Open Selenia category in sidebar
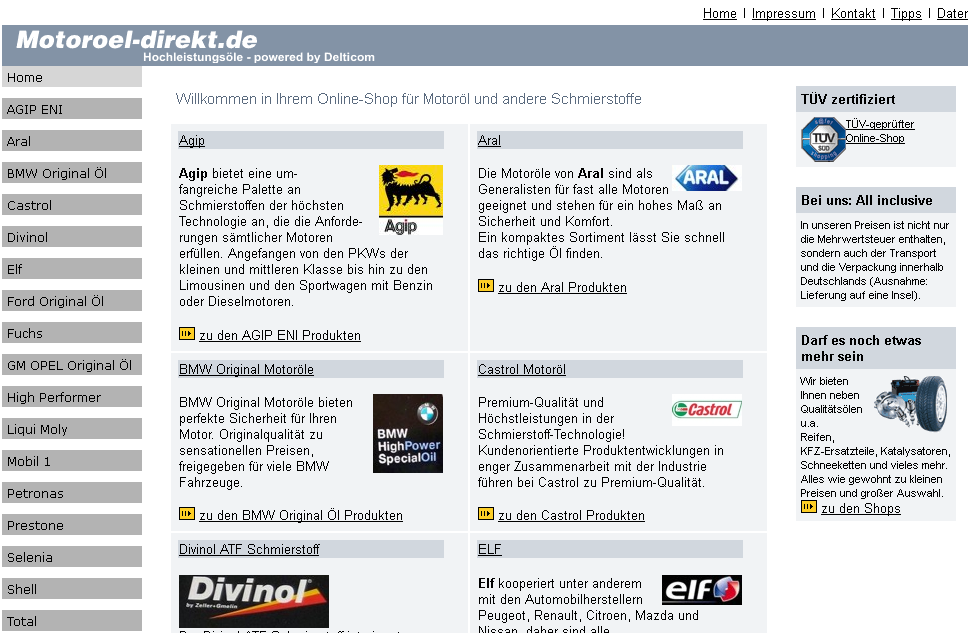The height and width of the screenshot is (633, 968). (72, 557)
